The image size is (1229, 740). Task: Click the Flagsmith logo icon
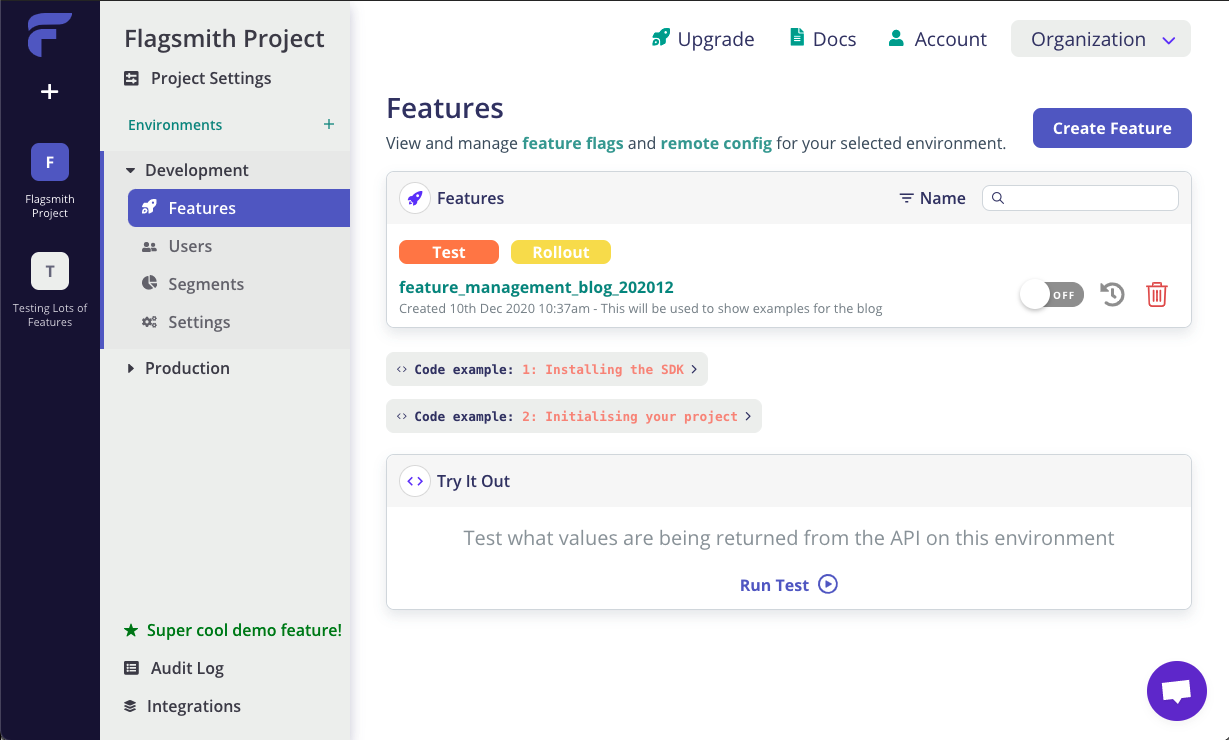point(49,35)
